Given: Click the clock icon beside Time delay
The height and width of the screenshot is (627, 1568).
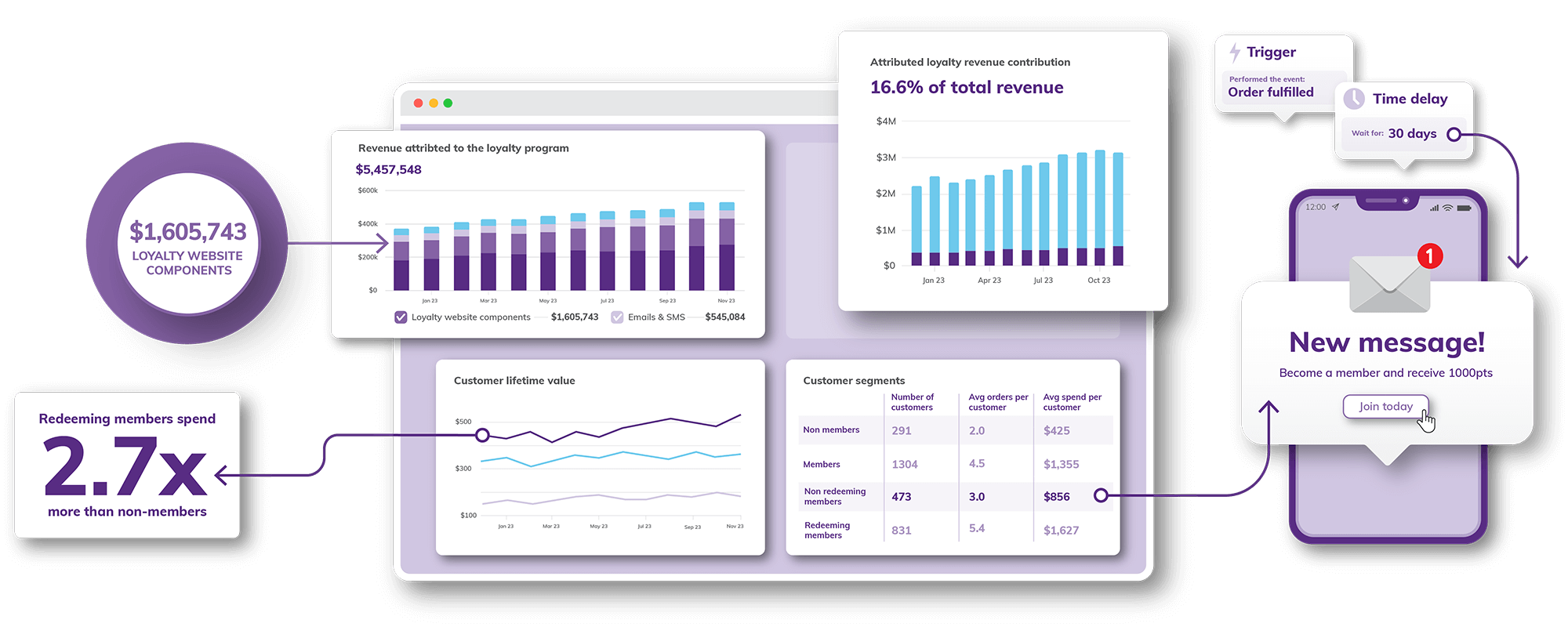Looking at the screenshot, I should click(x=1354, y=99).
